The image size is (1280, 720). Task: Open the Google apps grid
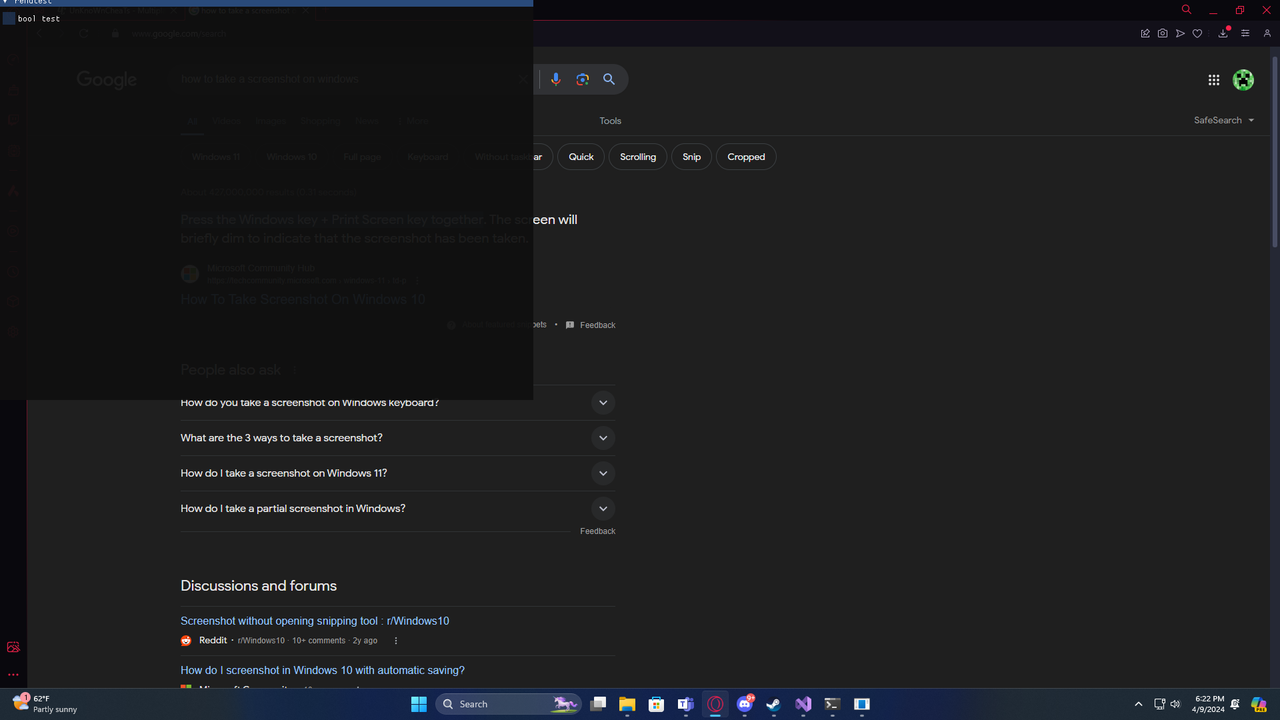click(1213, 79)
